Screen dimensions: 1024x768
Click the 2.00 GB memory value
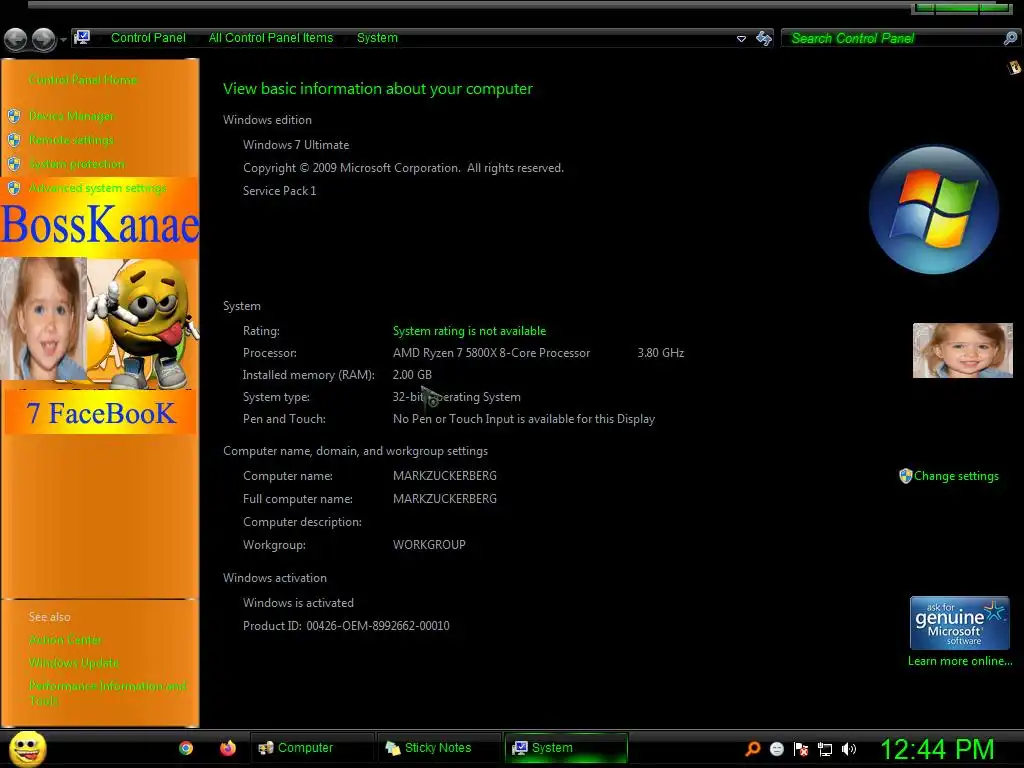[412, 375]
